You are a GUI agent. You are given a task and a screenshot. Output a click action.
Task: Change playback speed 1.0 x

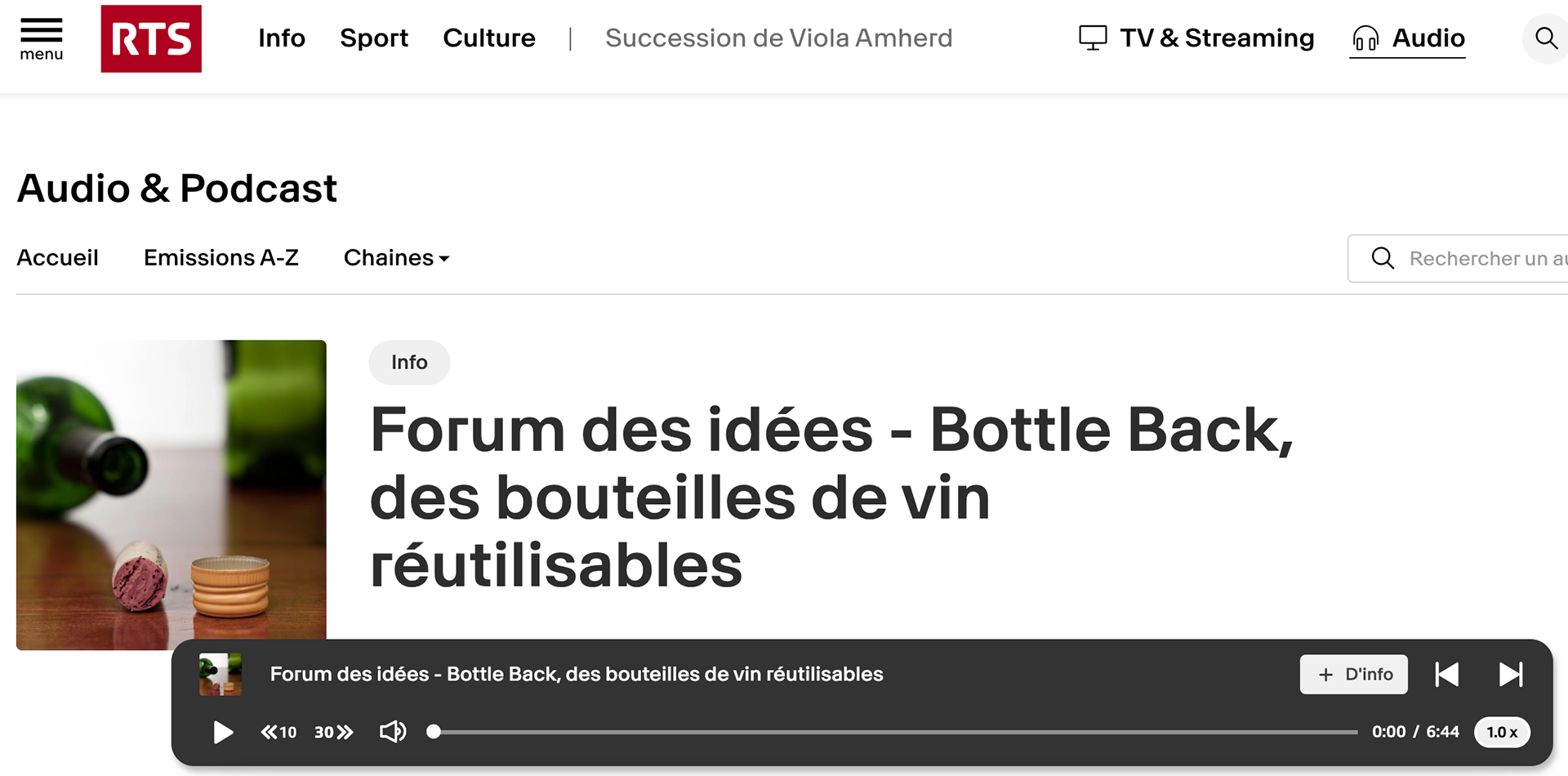(1502, 732)
